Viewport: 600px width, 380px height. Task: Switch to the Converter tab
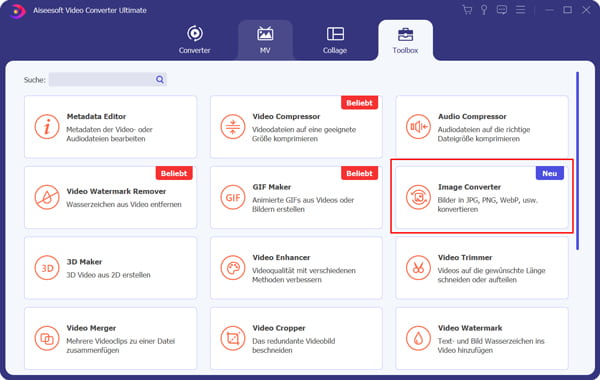[x=194, y=40]
